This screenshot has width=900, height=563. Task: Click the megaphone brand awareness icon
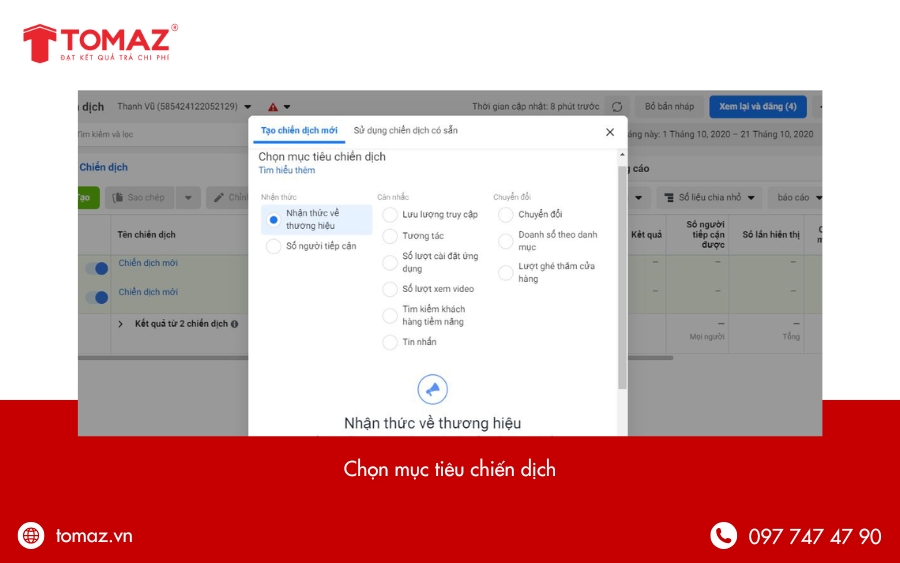tap(432, 389)
